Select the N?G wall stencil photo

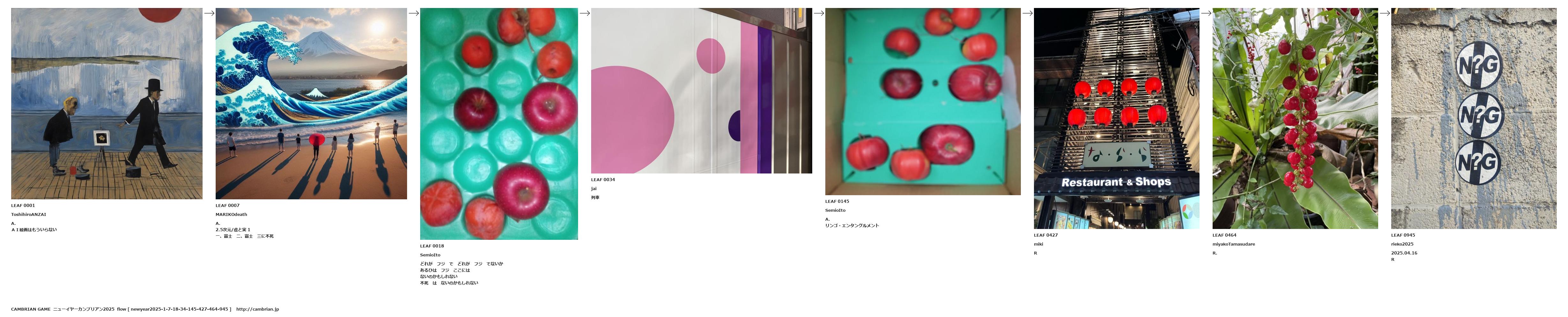1474,118
